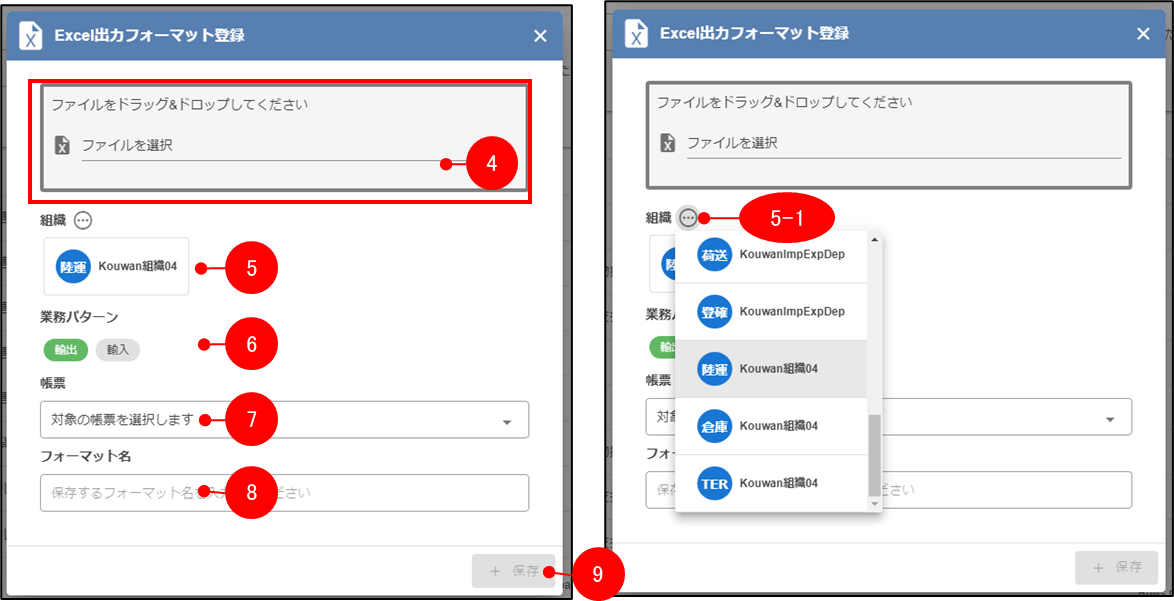Click the organization ellipsis icon in left dialog

pyautogui.click(x=83, y=220)
